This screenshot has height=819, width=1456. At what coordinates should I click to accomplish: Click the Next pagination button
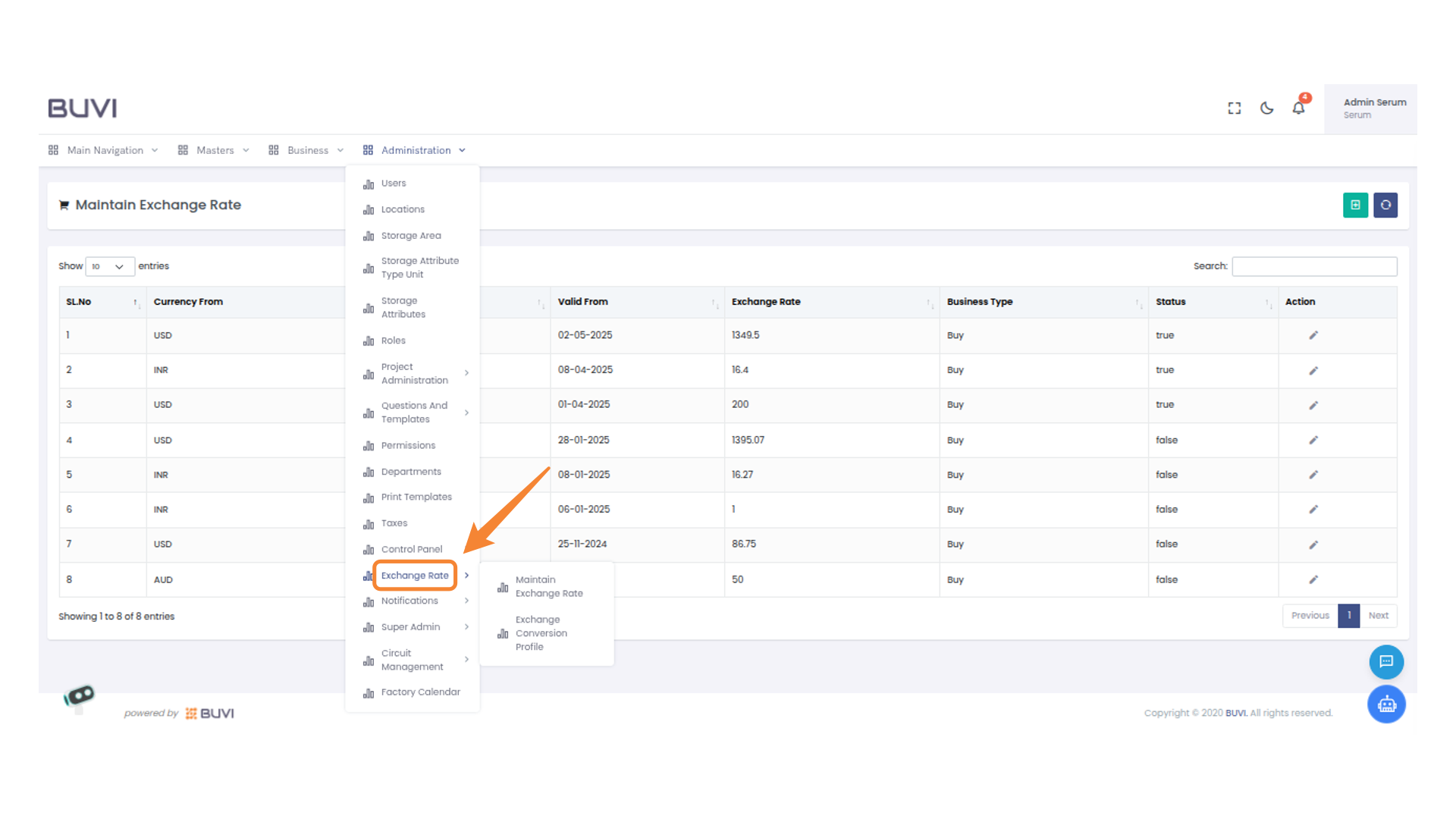[x=1378, y=616]
